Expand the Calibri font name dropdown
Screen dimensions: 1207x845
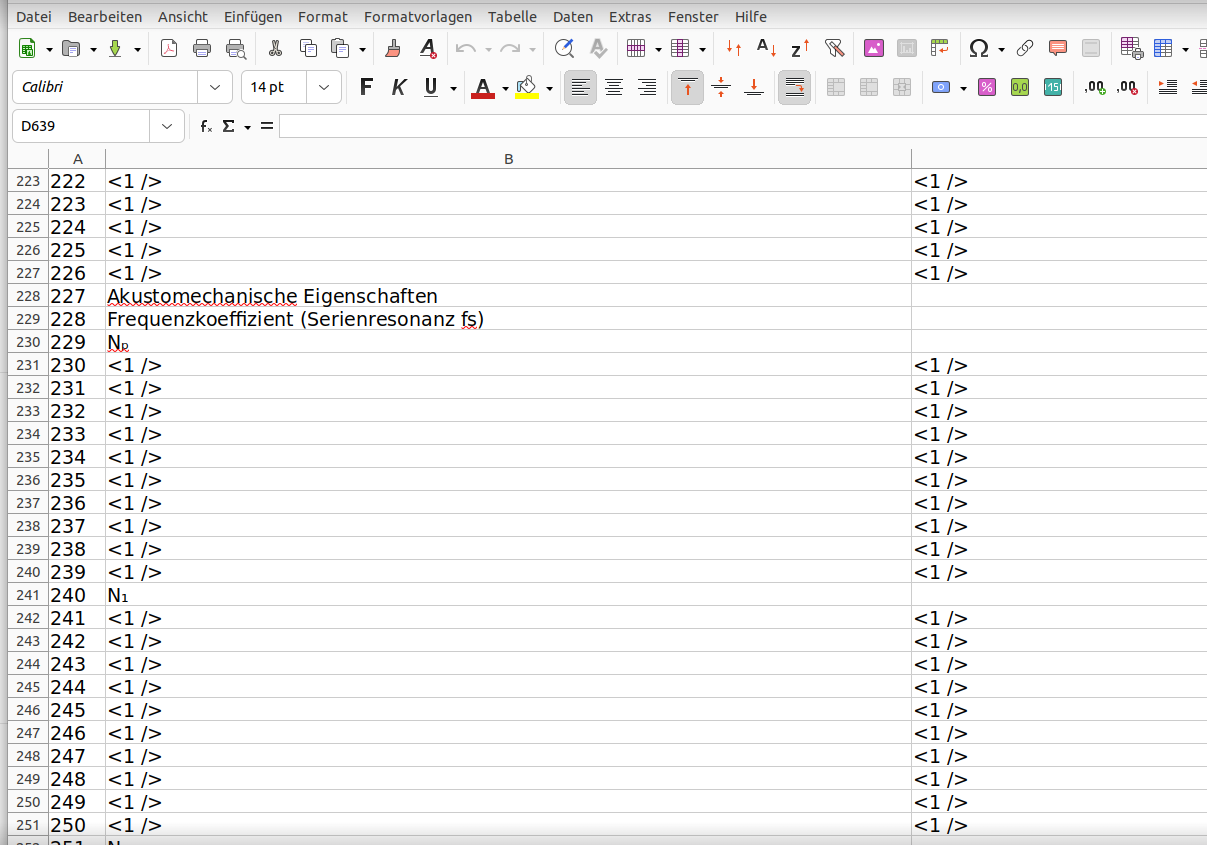click(x=215, y=88)
